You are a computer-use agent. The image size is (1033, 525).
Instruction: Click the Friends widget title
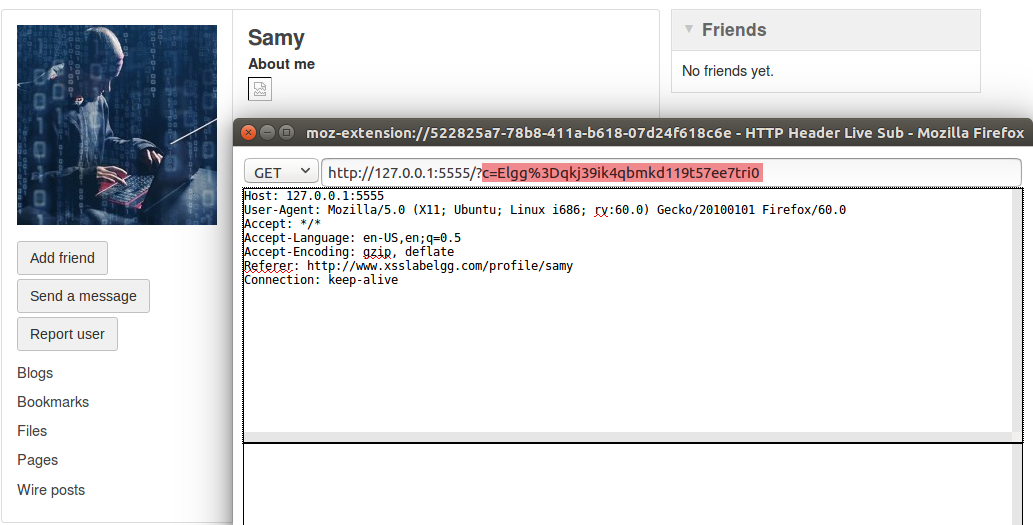point(734,30)
